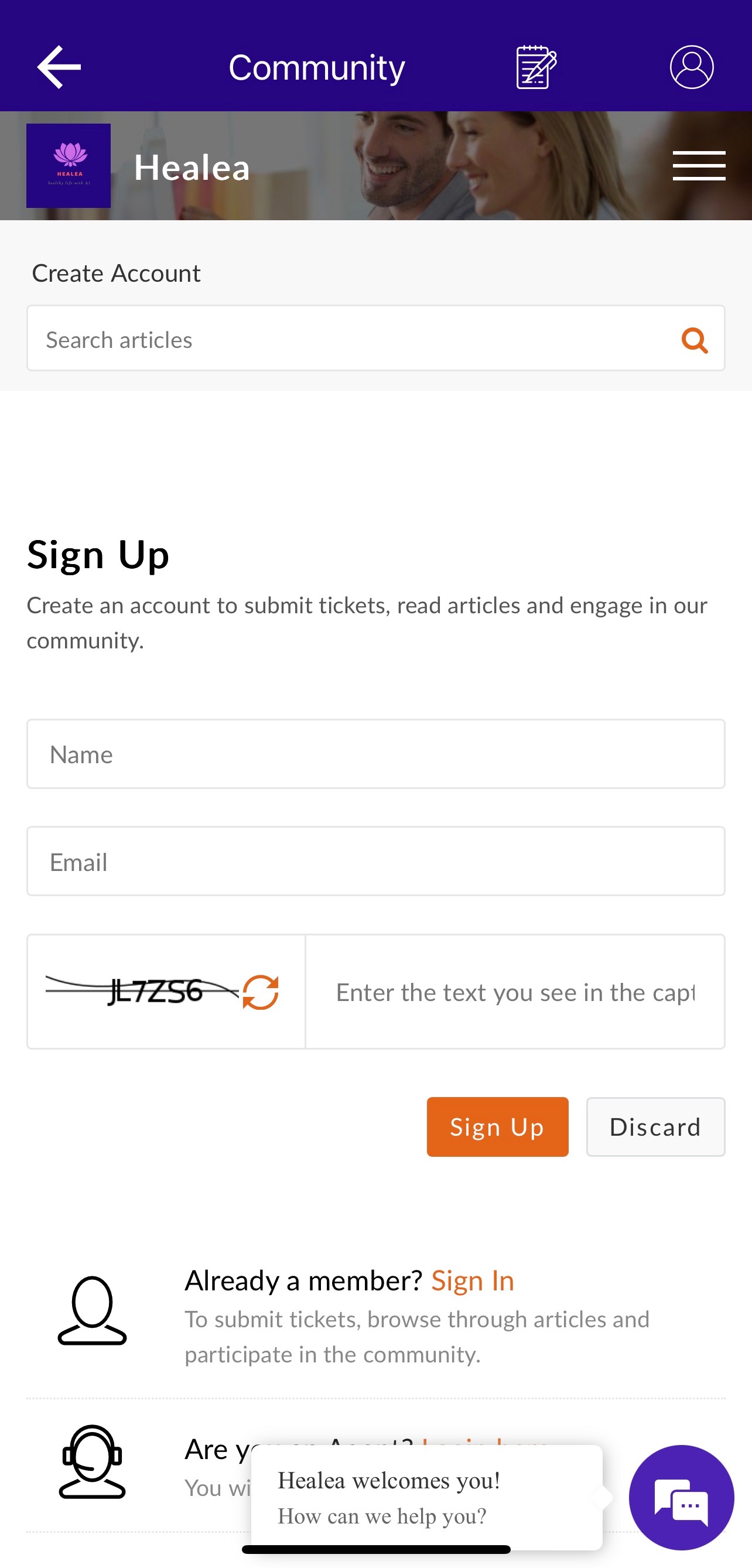The height and width of the screenshot is (1568, 752).
Task: Follow the Sign In link
Action: [x=472, y=1280]
